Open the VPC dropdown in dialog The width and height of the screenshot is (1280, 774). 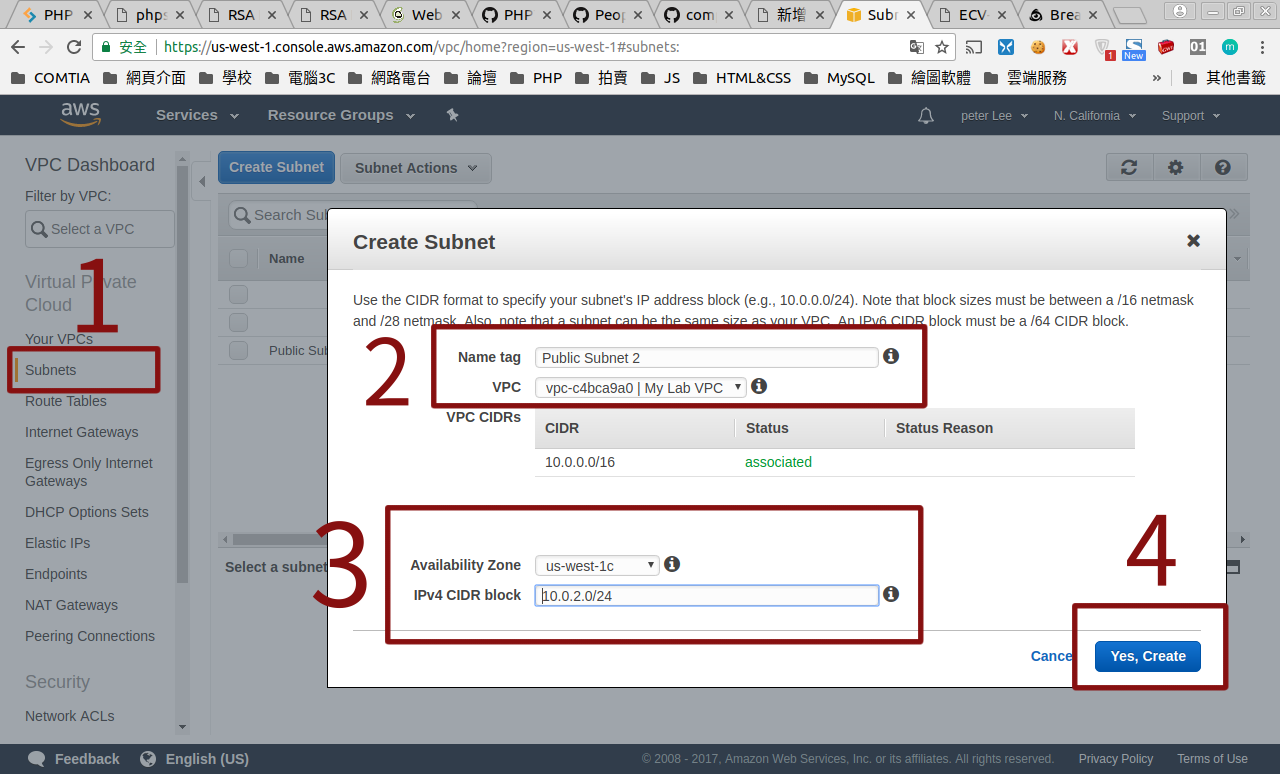pyautogui.click(x=640, y=387)
